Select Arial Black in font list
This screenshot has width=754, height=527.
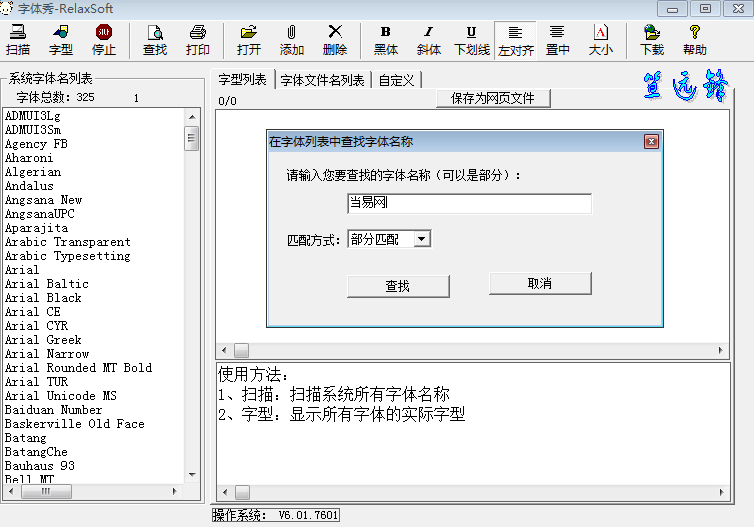(x=43, y=298)
